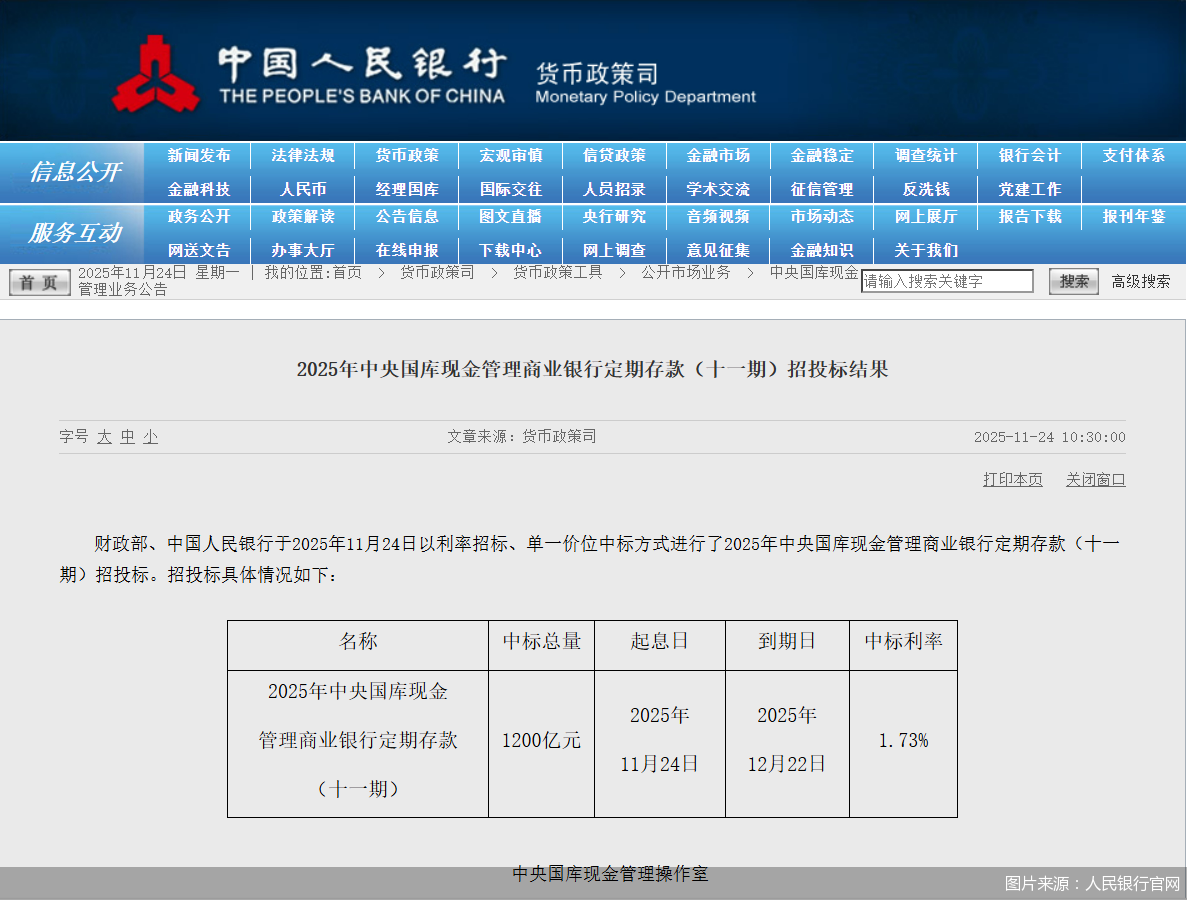Click the 首页 home button icon

[x=38, y=281]
